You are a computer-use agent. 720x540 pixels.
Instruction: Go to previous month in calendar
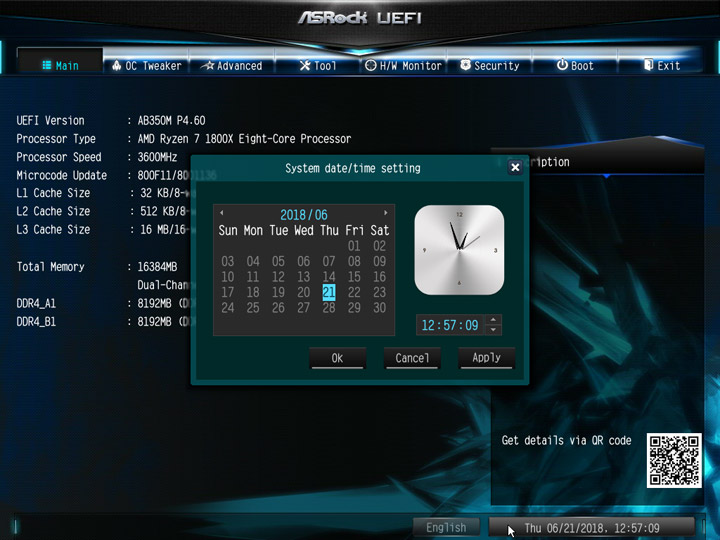[x=222, y=213]
